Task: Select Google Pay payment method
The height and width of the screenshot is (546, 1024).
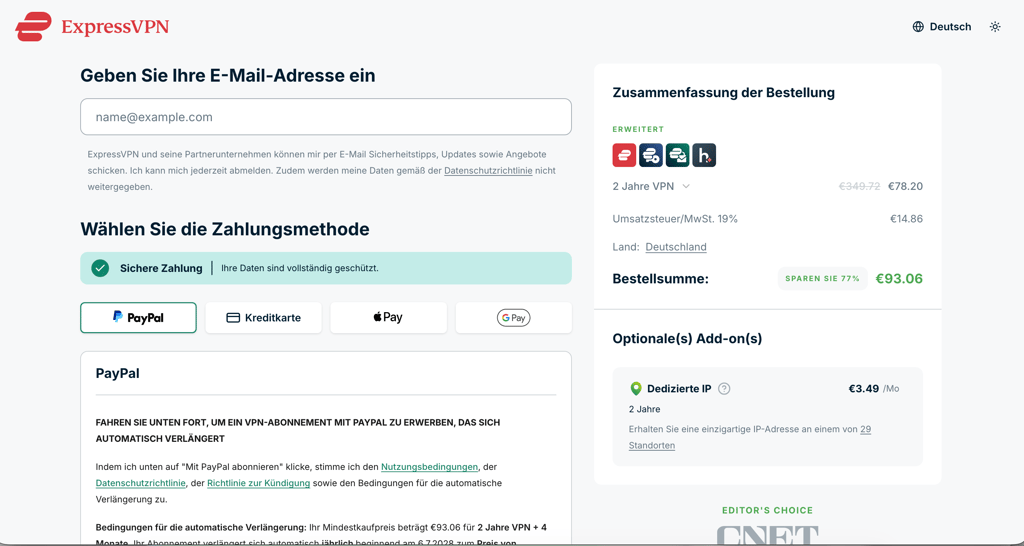Action: 513,317
